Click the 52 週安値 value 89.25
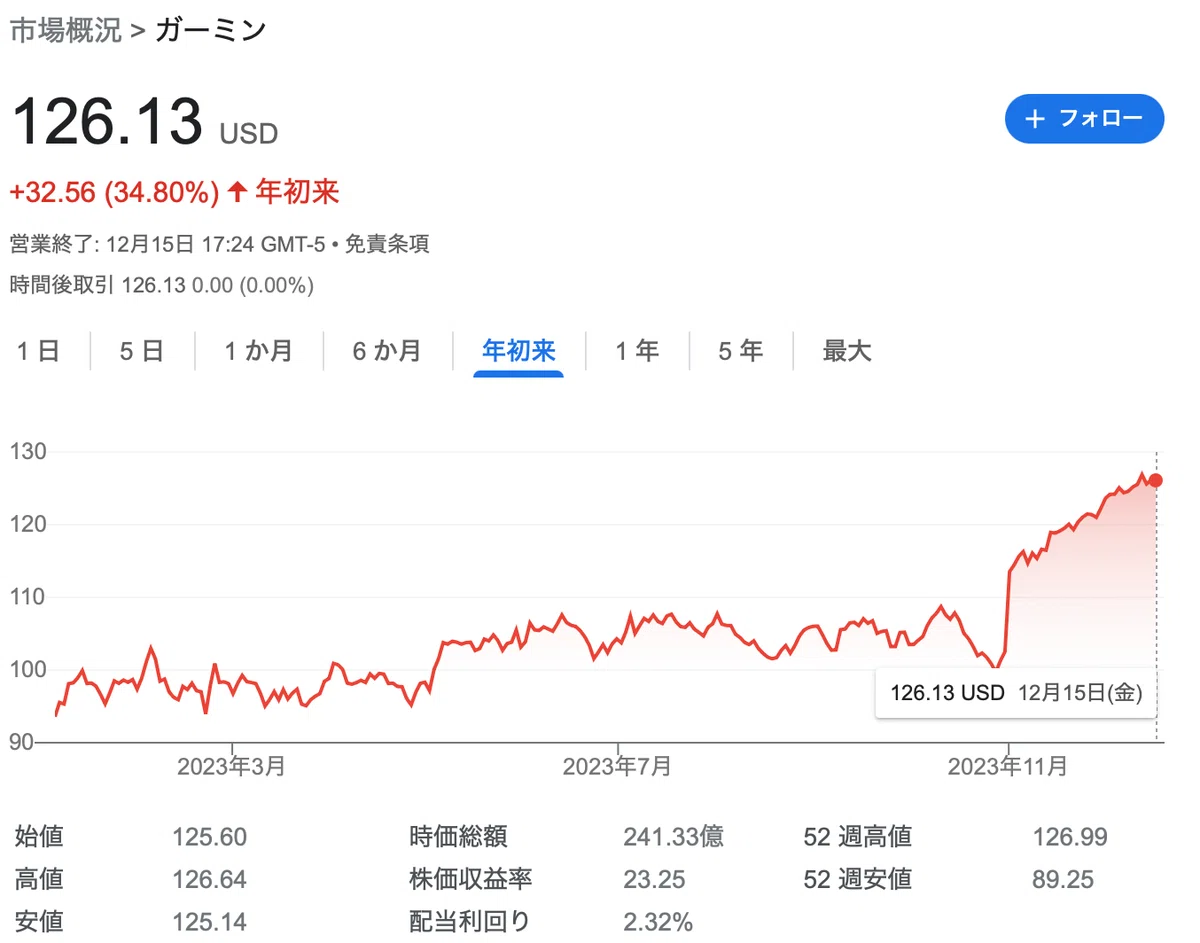This screenshot has height=943, width=1200. pos(1063,879)
